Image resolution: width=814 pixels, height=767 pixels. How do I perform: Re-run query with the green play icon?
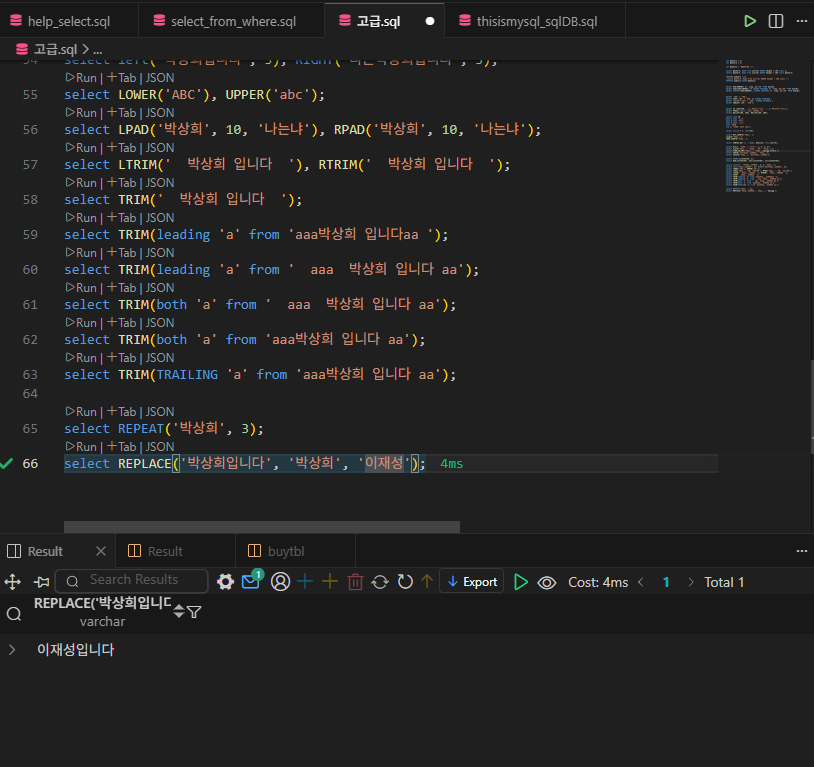pos(521,582)
